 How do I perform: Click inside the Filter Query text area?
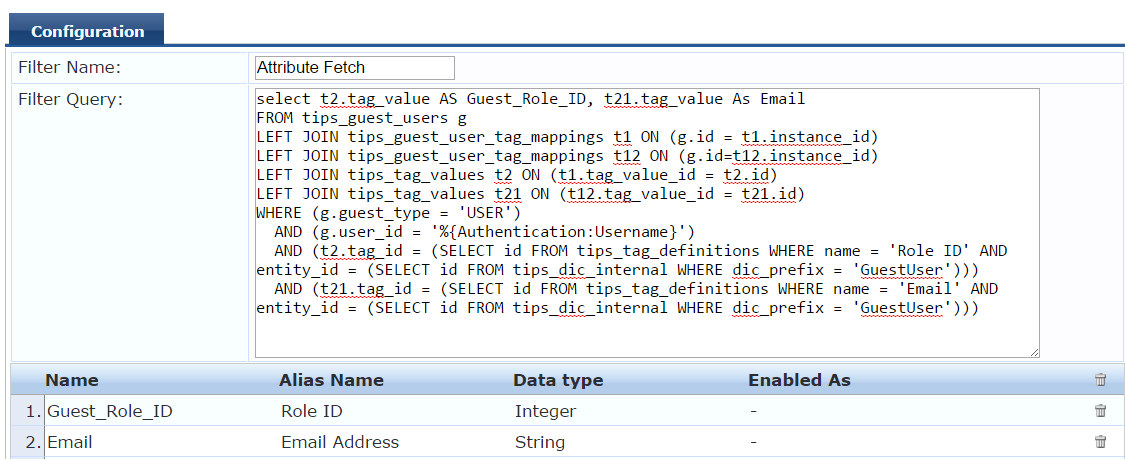[646, 223]
